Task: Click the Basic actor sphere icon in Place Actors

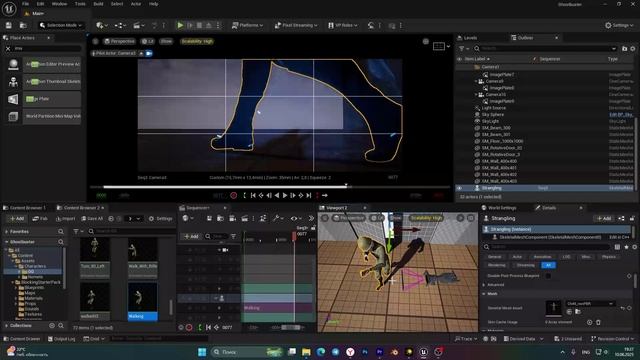Action: [x=13, y=64]
